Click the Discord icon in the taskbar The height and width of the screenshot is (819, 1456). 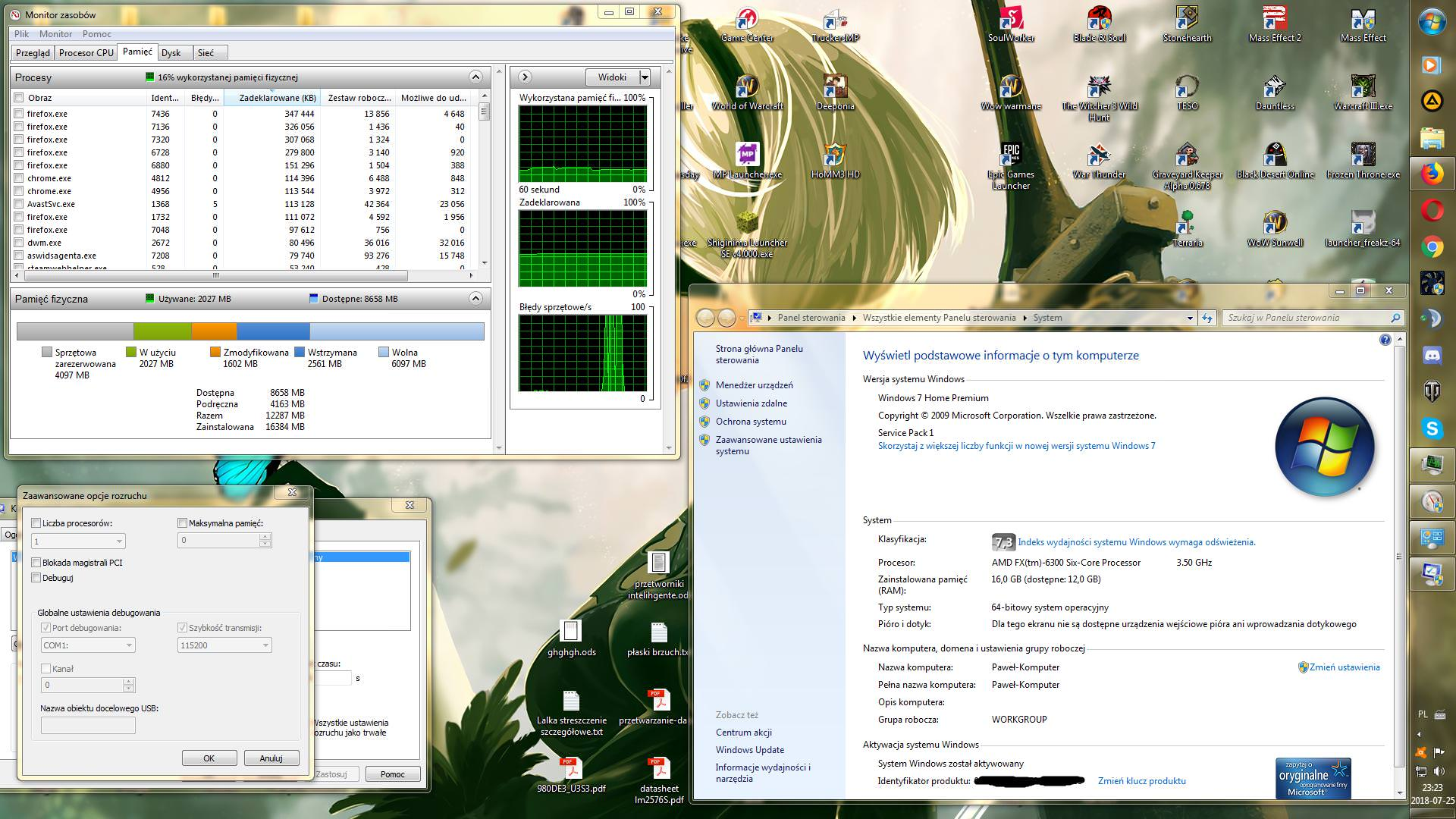1432,355
